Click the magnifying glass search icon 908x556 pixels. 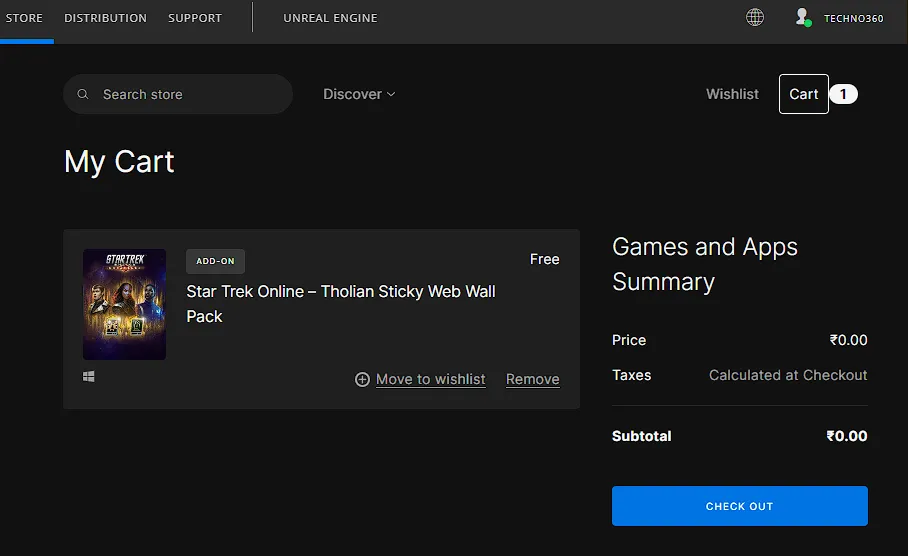(x=83, y=94)
